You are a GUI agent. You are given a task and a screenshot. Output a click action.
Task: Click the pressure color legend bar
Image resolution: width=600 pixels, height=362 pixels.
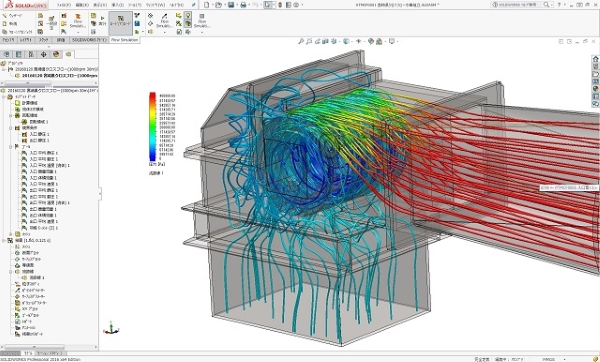coord(152,127)
